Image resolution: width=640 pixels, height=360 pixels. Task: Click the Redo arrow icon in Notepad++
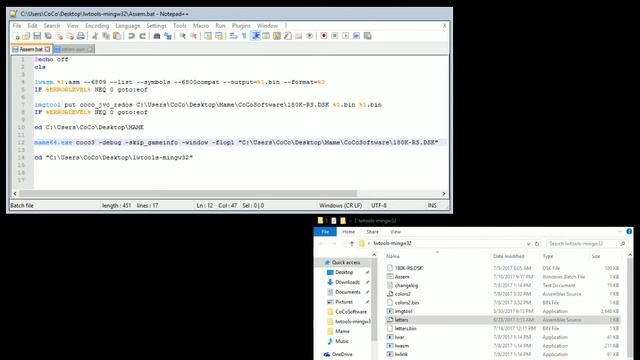click(142, 36)
